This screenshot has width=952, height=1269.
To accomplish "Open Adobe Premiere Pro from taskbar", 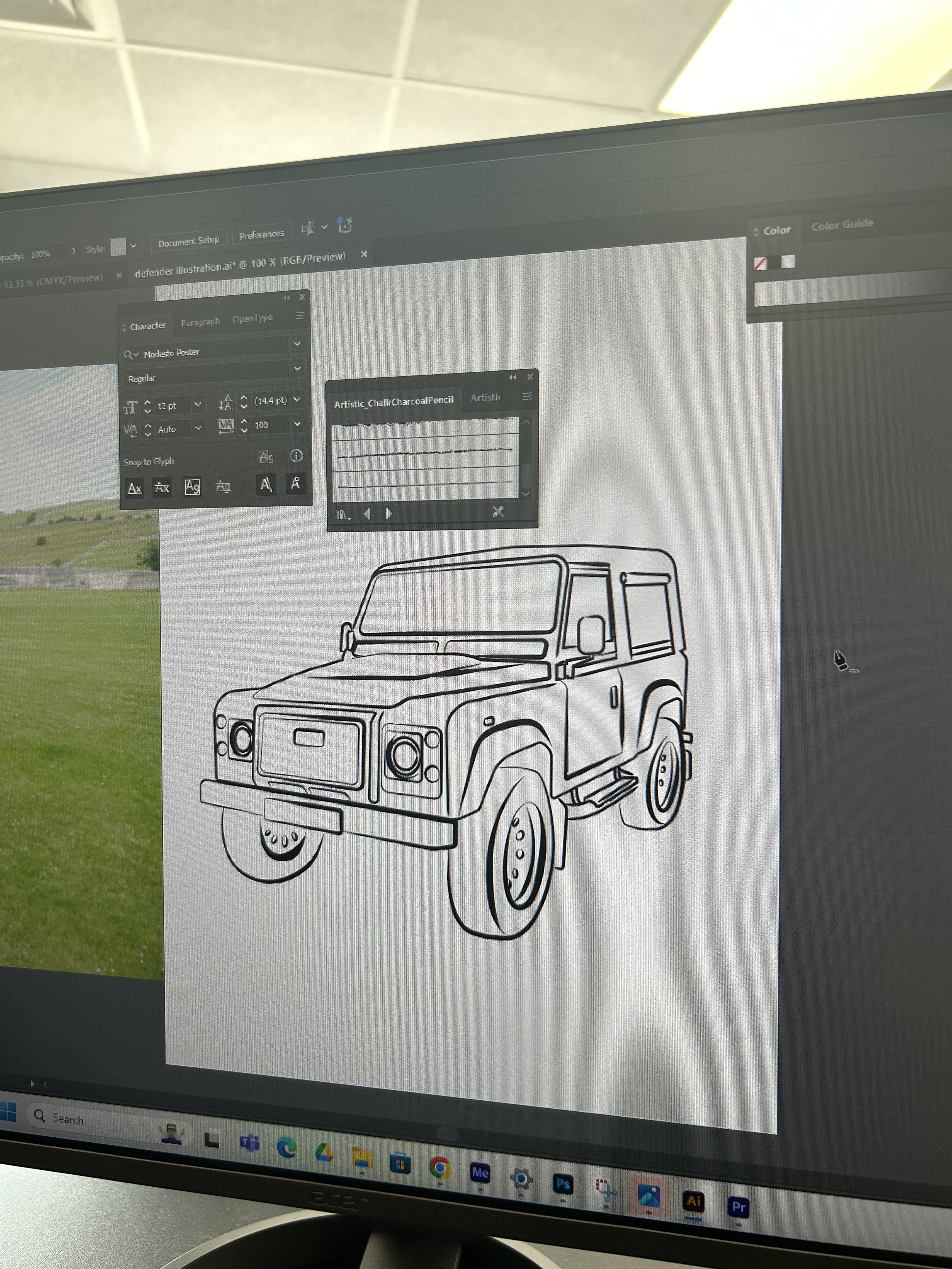I will (x=738, y=1208).
